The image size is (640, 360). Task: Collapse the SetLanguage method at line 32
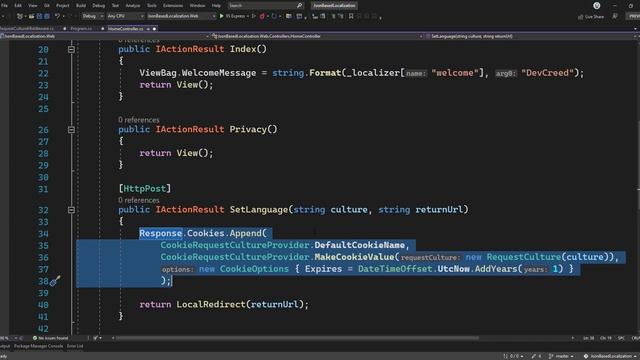pos(71,210)
